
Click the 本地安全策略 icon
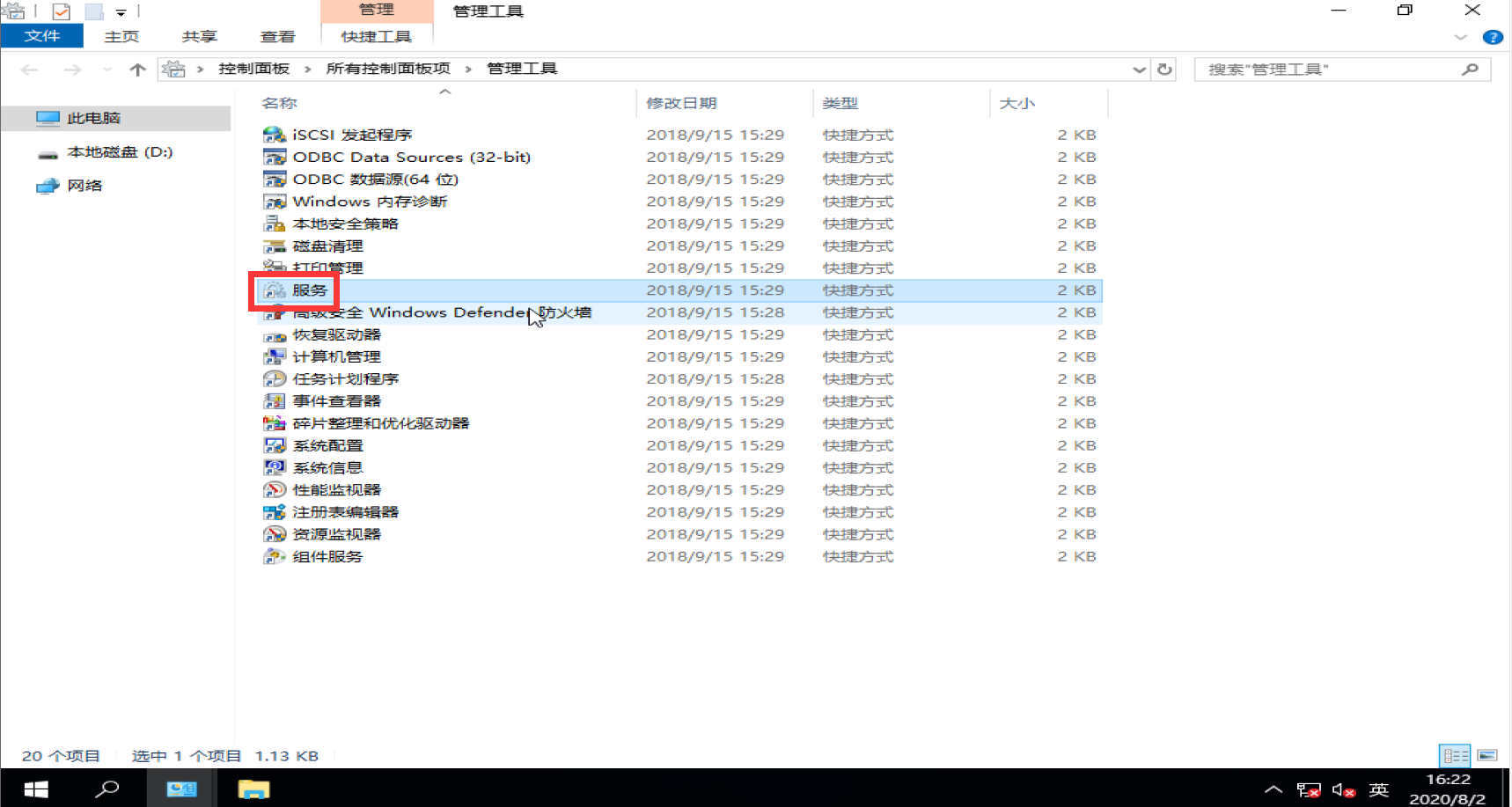(x=275, y=224)
